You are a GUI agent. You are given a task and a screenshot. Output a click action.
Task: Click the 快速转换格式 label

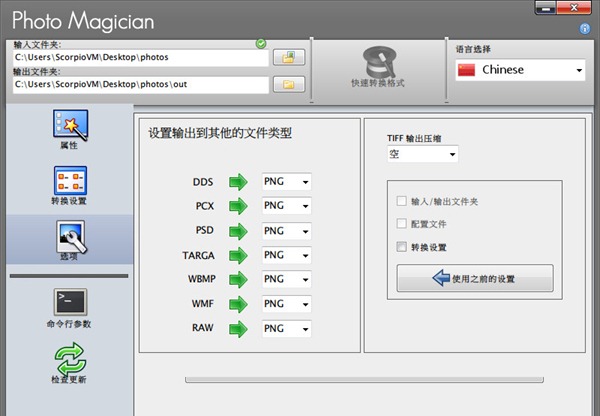(x=378, y=83)
